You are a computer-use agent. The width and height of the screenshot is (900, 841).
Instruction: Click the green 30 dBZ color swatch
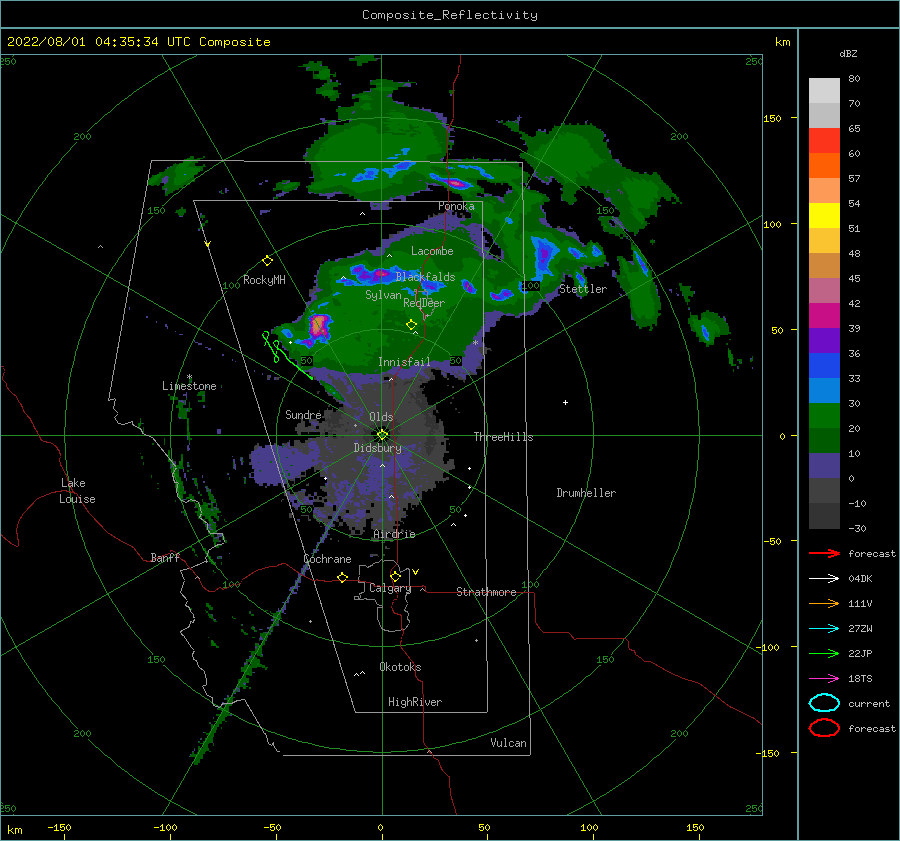coord(824,415)
